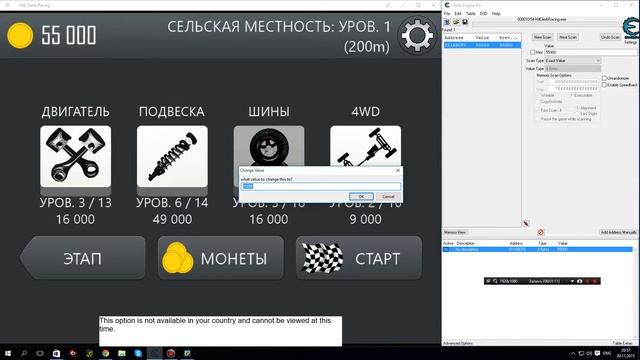This screenshot has height=360, width=640.
Task: Click the screenshot camera icon on recorder bar
Action: tap(580, 281)
